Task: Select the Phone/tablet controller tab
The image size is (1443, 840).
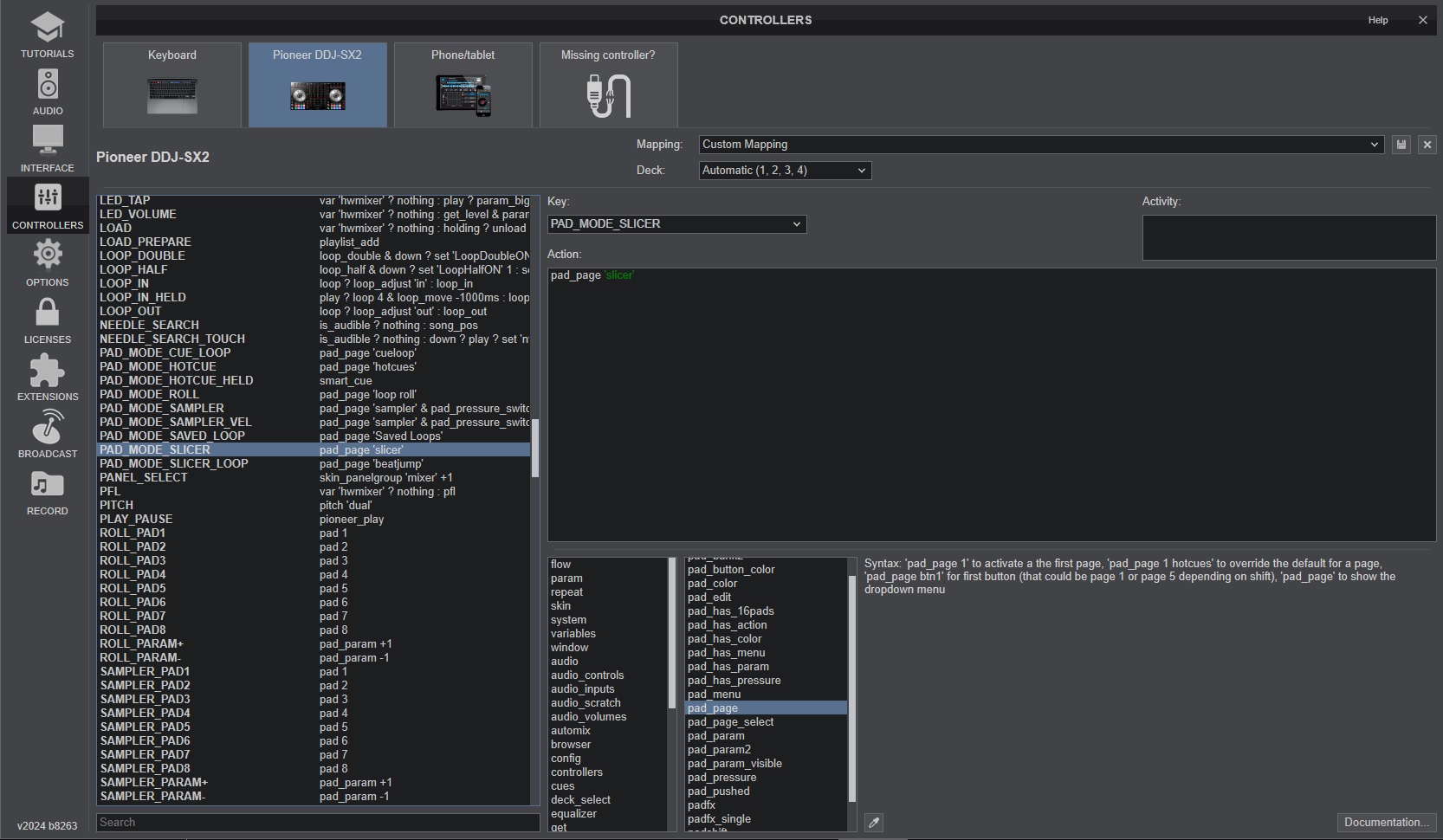Action: point(463,85)
